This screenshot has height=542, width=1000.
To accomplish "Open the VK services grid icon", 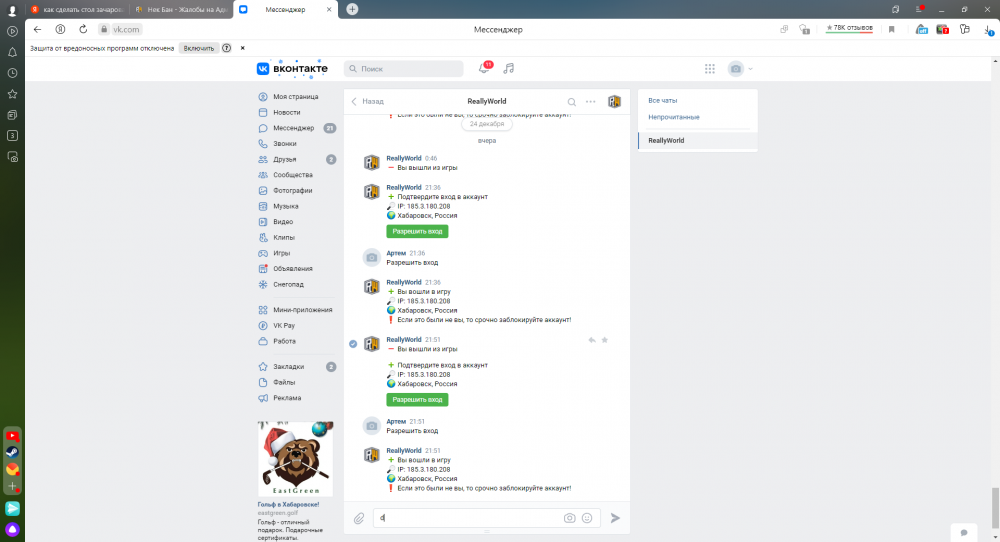I will [x=710, y=69].
